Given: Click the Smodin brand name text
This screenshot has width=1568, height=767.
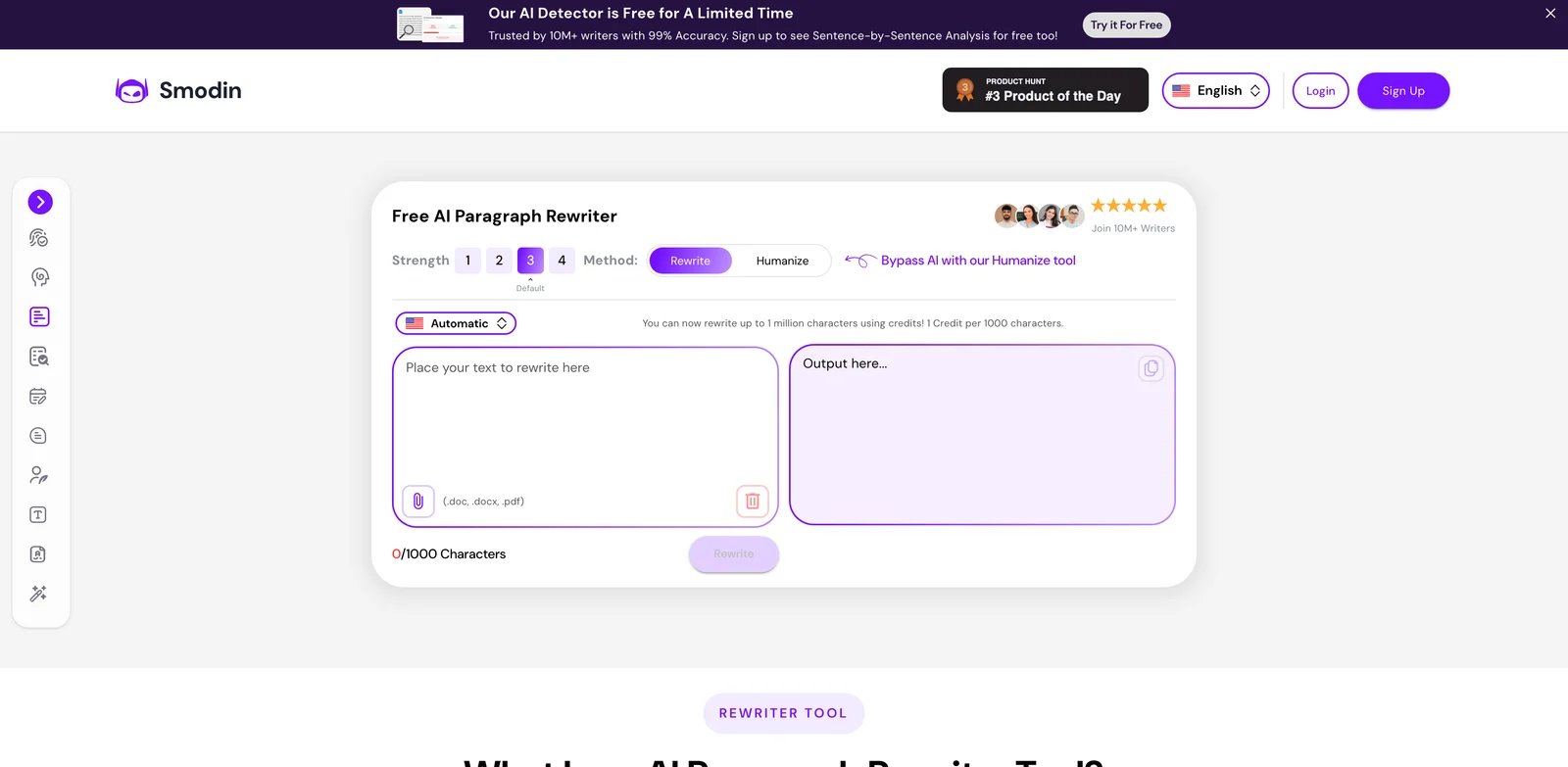Looking at the screenshot, I should (x=200, y=90).
